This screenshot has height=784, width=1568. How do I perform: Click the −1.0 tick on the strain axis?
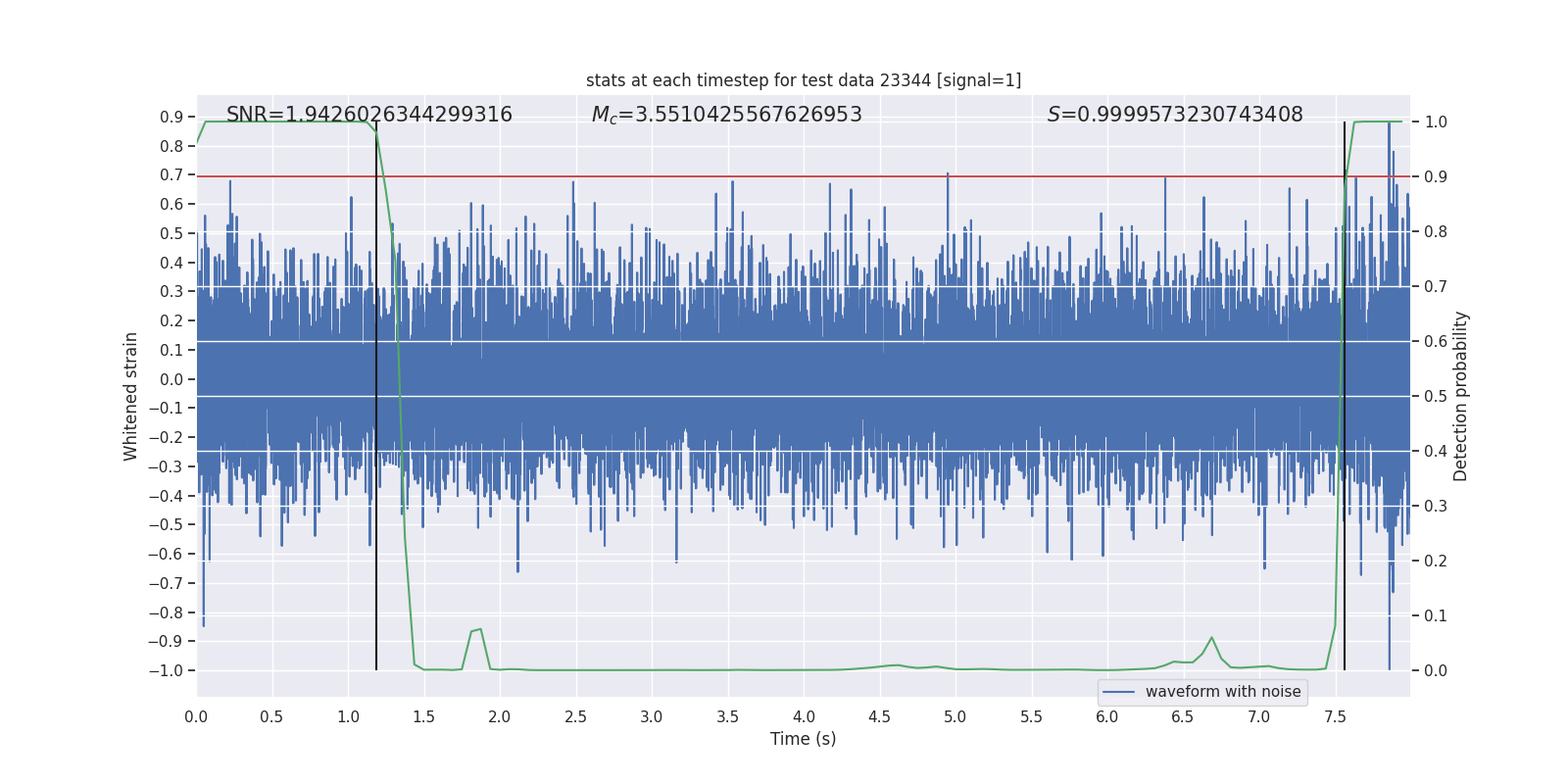(166, 670)
